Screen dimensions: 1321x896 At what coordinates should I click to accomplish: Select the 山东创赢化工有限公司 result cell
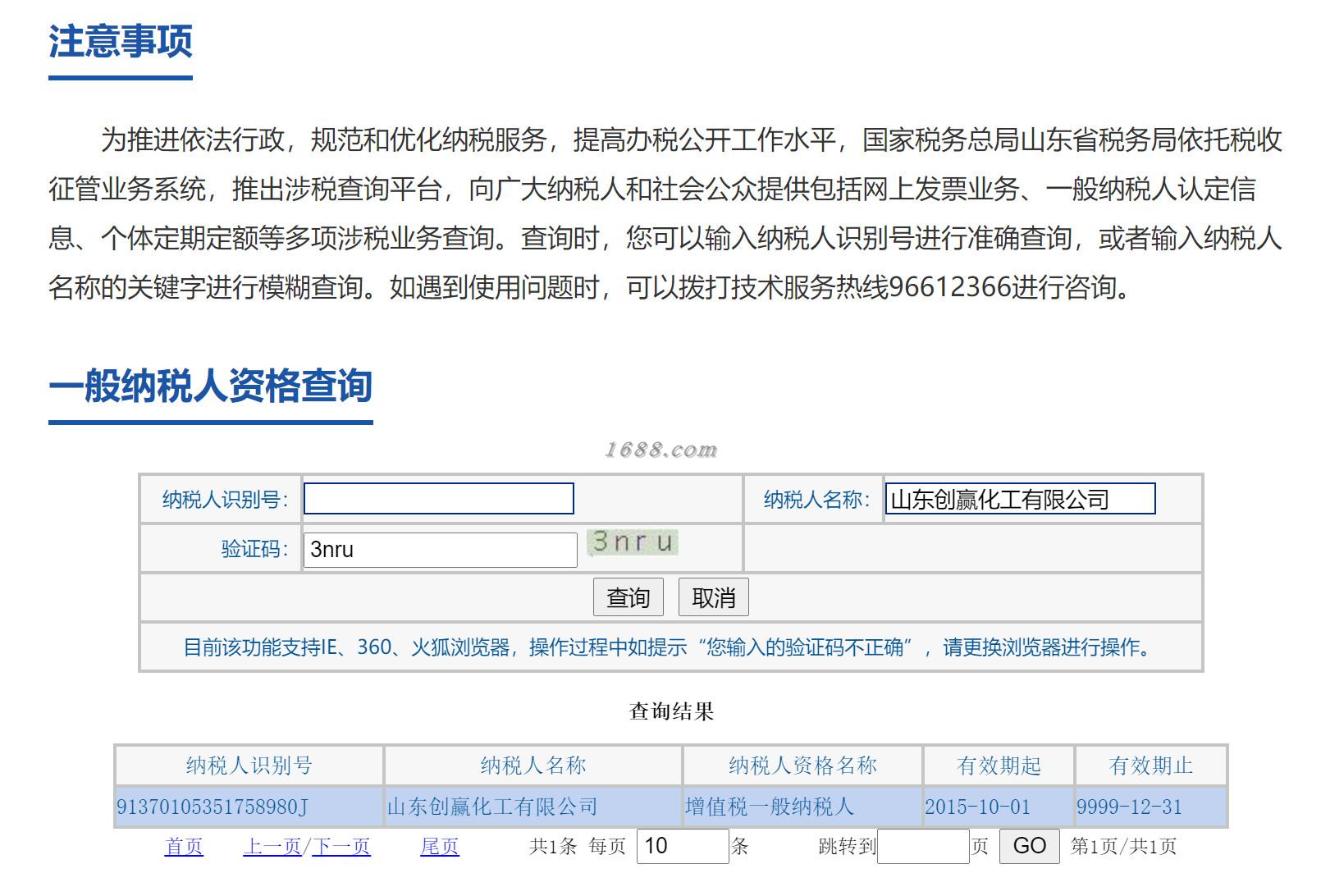(533, 807)
